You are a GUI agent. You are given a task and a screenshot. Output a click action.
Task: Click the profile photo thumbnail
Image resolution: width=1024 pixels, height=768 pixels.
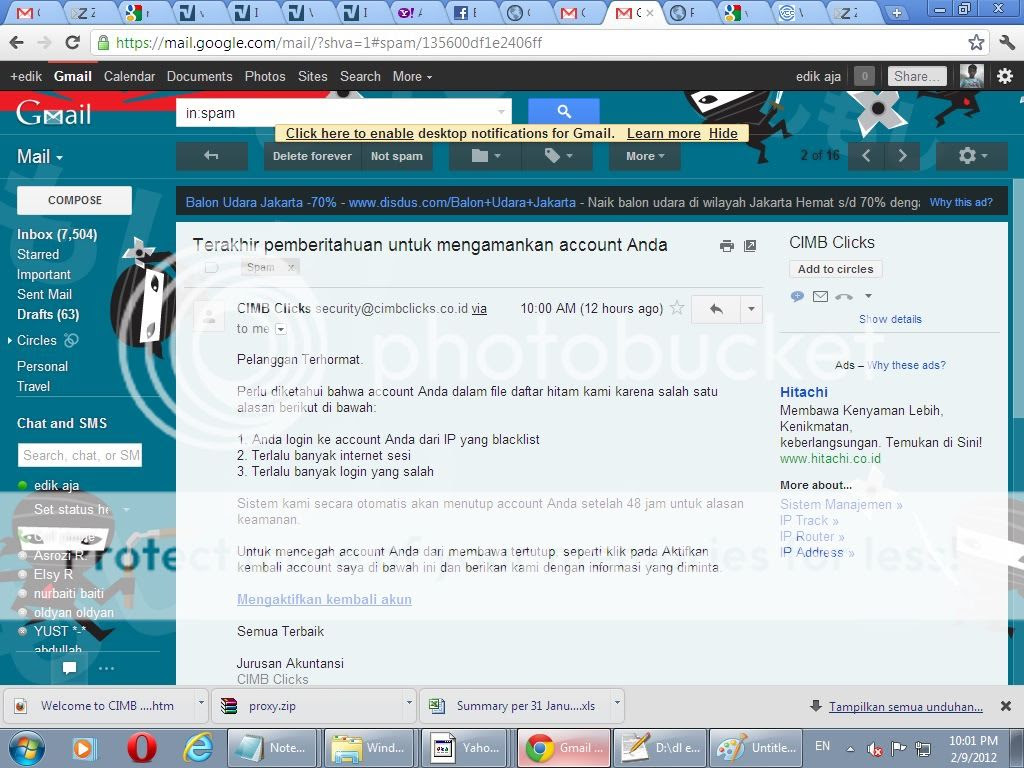972,76
